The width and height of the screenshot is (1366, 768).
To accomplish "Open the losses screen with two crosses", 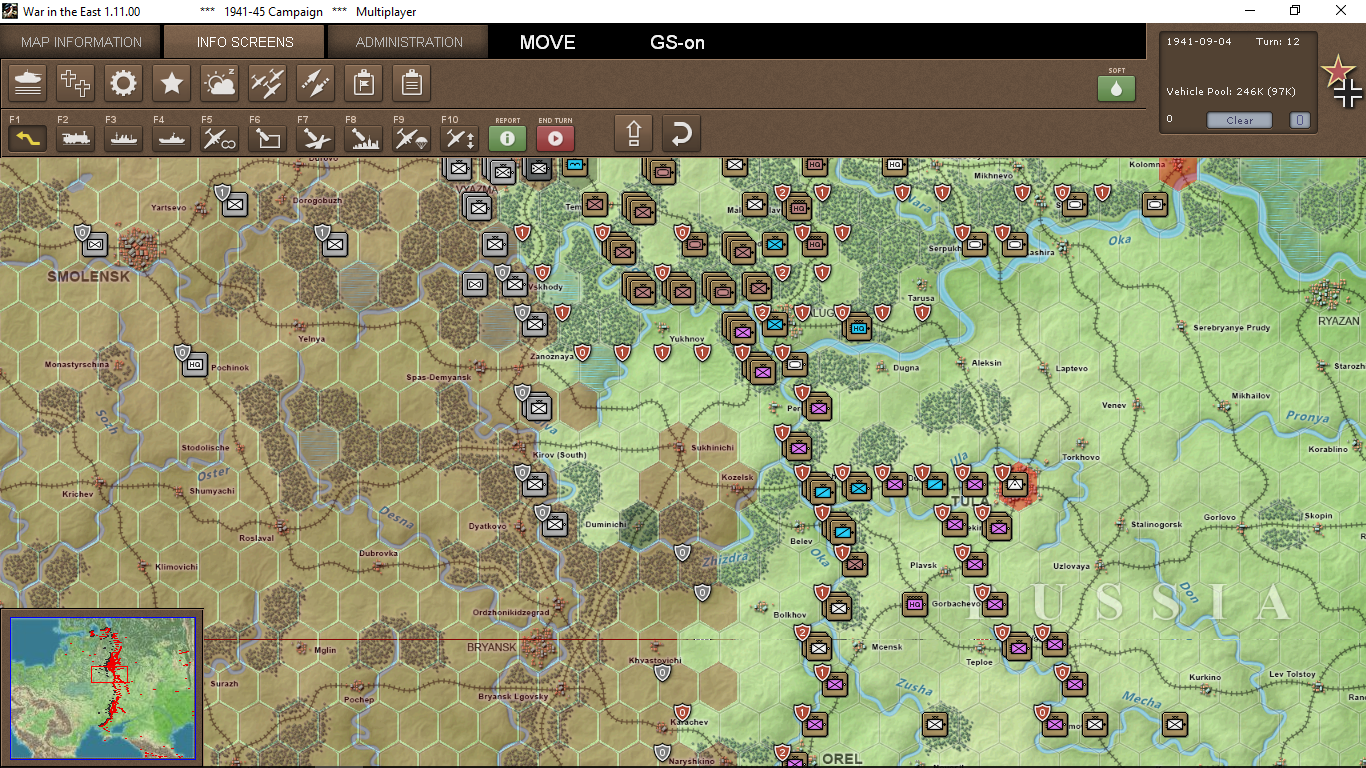I will tap(76, 82).
